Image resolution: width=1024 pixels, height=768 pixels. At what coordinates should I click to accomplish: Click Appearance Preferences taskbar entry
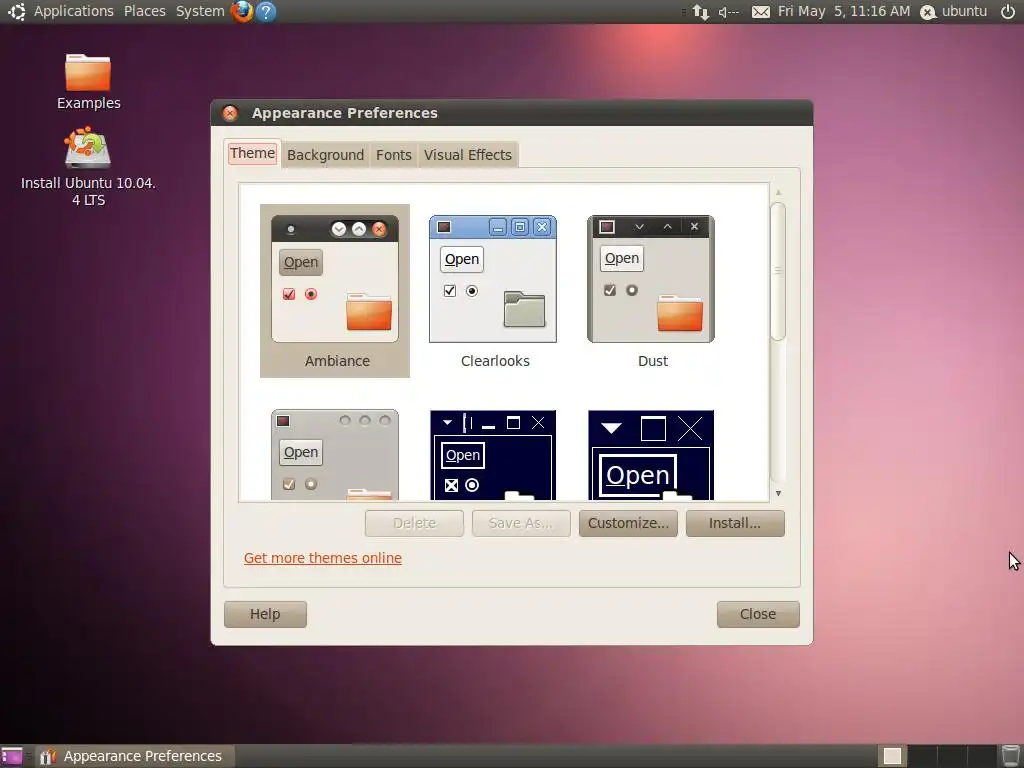[x=135, y=756]
